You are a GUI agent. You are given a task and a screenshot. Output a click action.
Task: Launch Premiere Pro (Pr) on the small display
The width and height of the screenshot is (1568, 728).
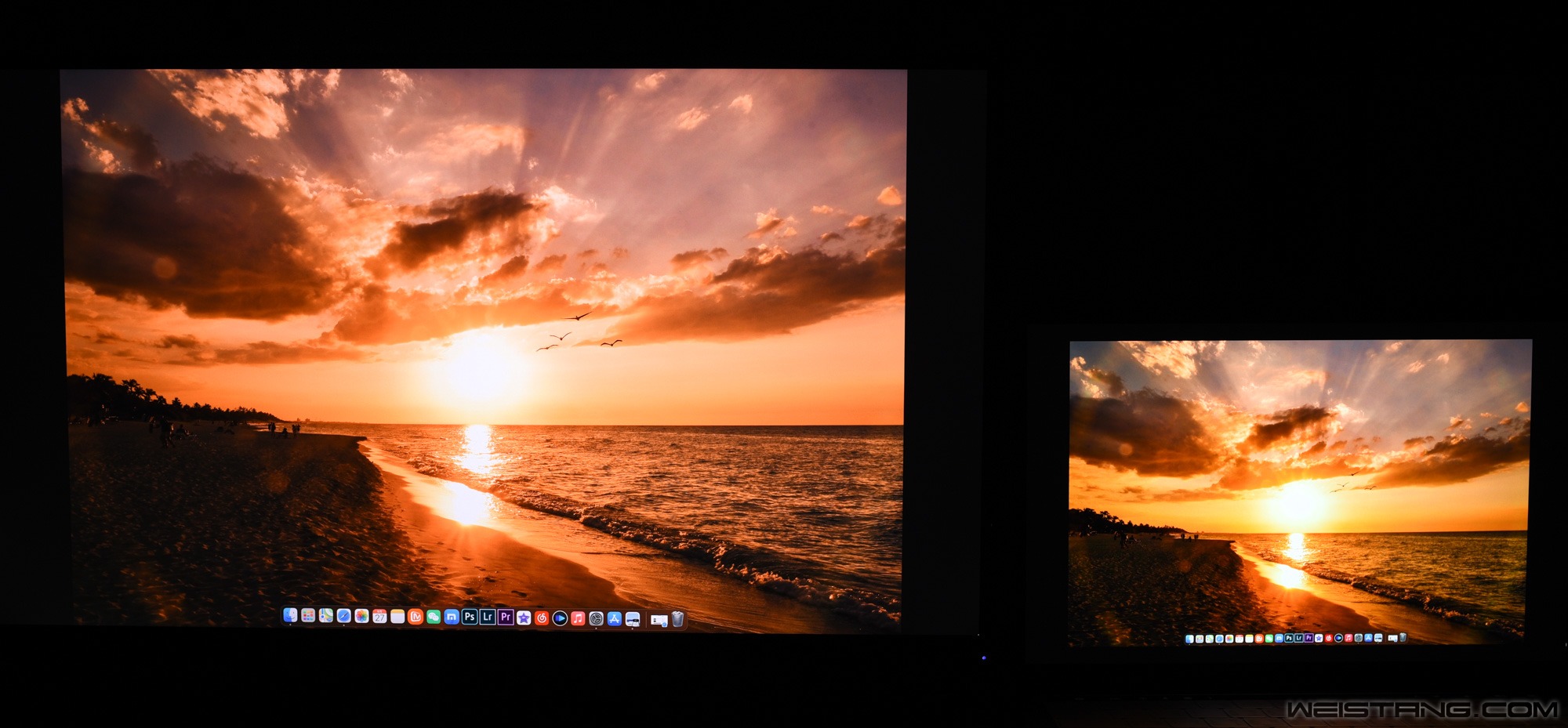(x=1309, y=638)
